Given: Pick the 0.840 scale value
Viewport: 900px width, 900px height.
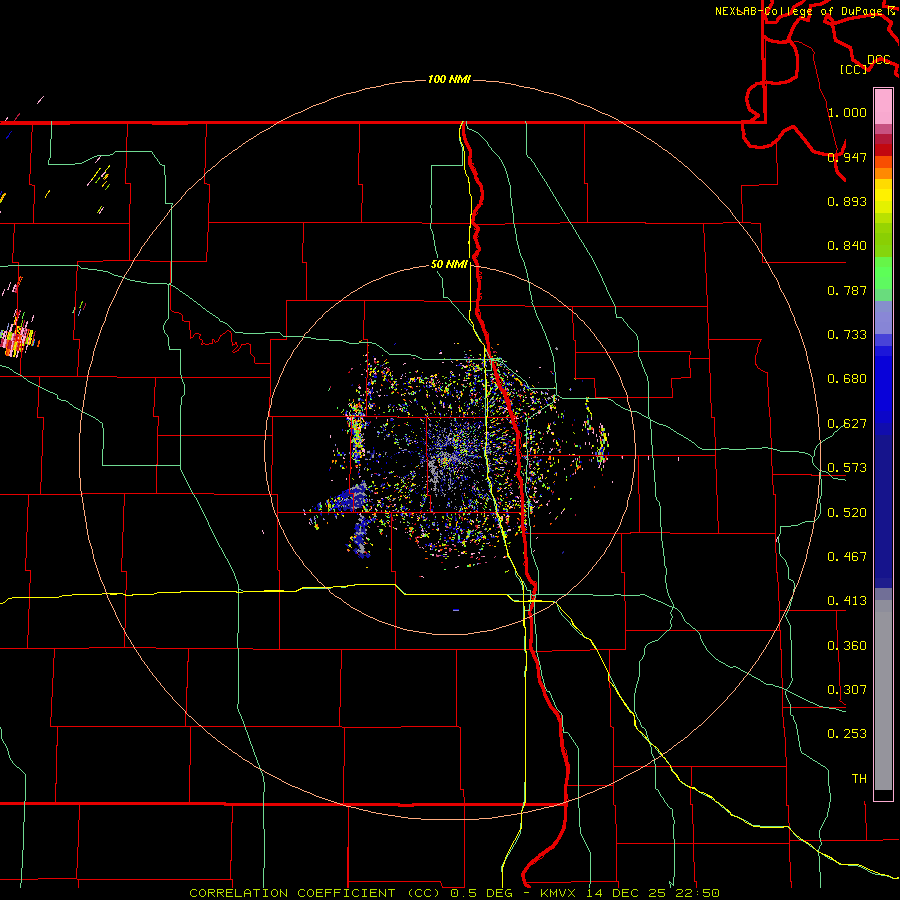Looking at the screenshot, I should tap(847, 246).
